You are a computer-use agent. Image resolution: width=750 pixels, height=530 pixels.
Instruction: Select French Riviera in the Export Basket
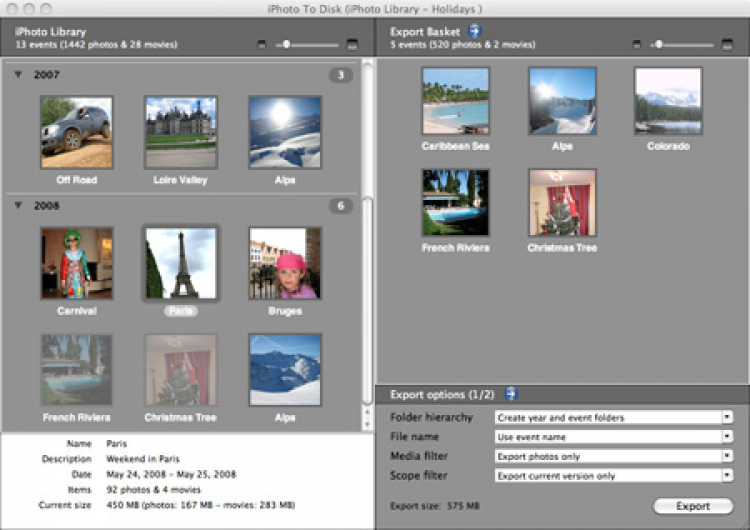(455, 203)
